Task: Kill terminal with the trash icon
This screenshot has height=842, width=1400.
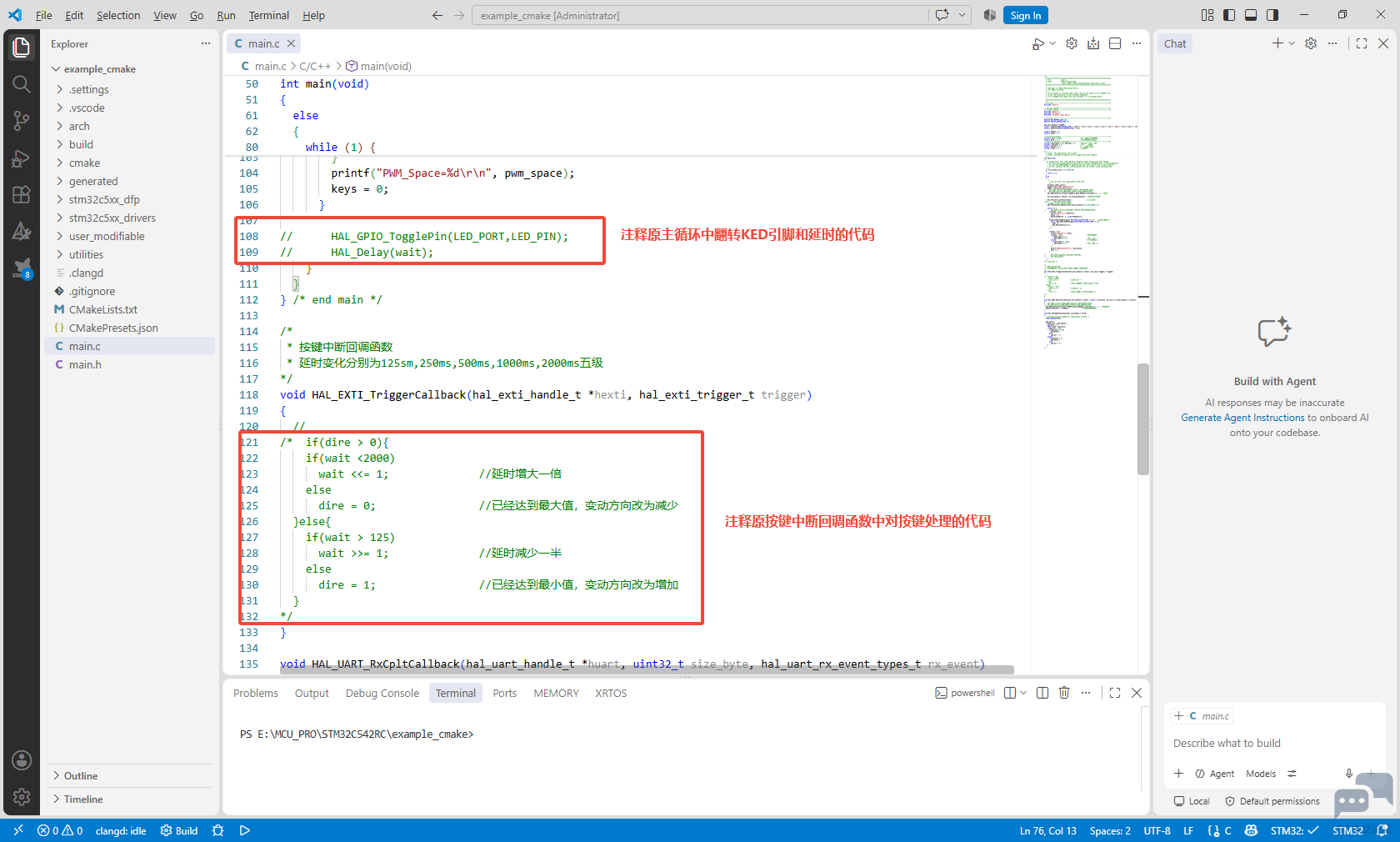Action: [1064, 693]
